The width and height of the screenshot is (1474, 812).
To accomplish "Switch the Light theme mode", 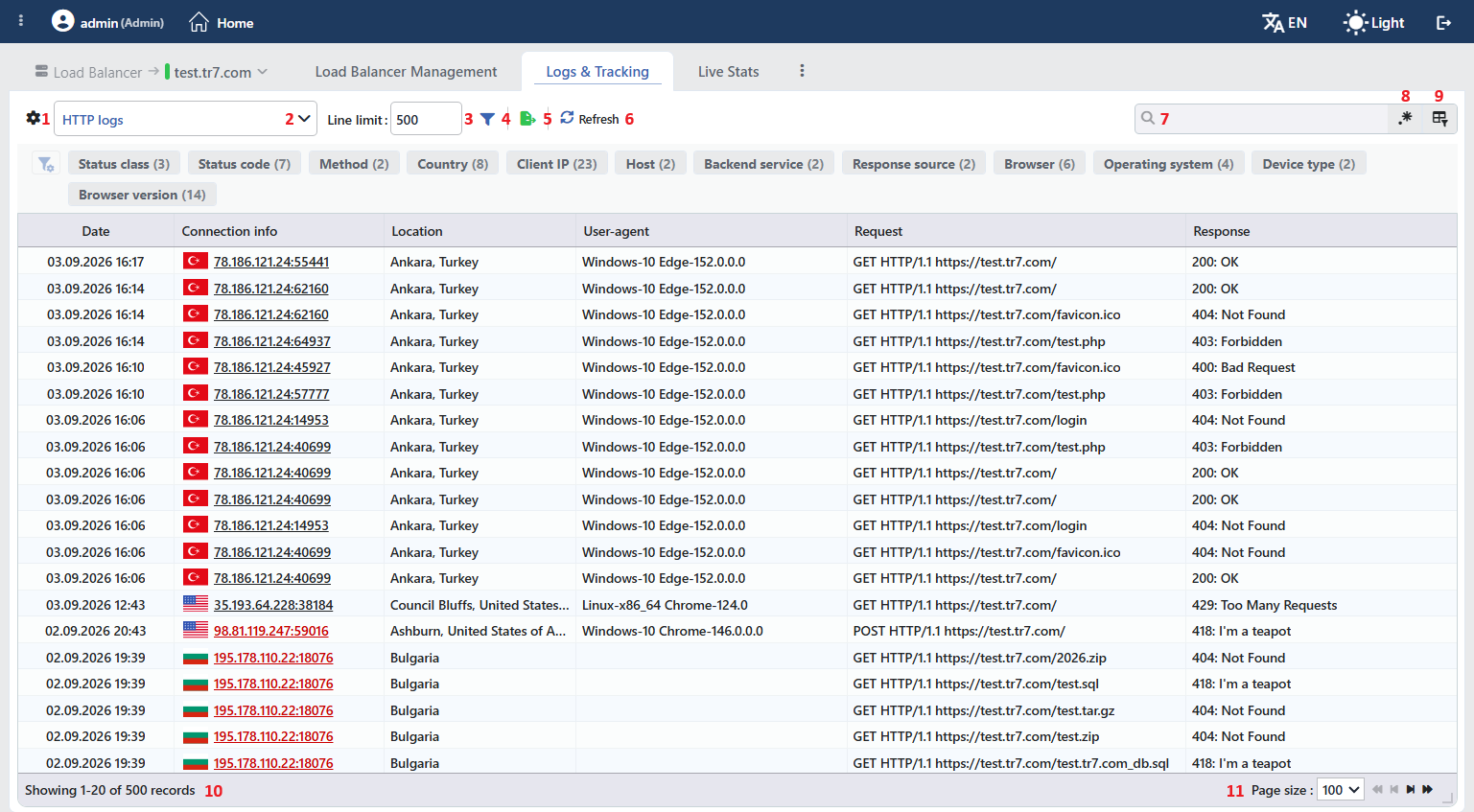I will (1373, 22).
